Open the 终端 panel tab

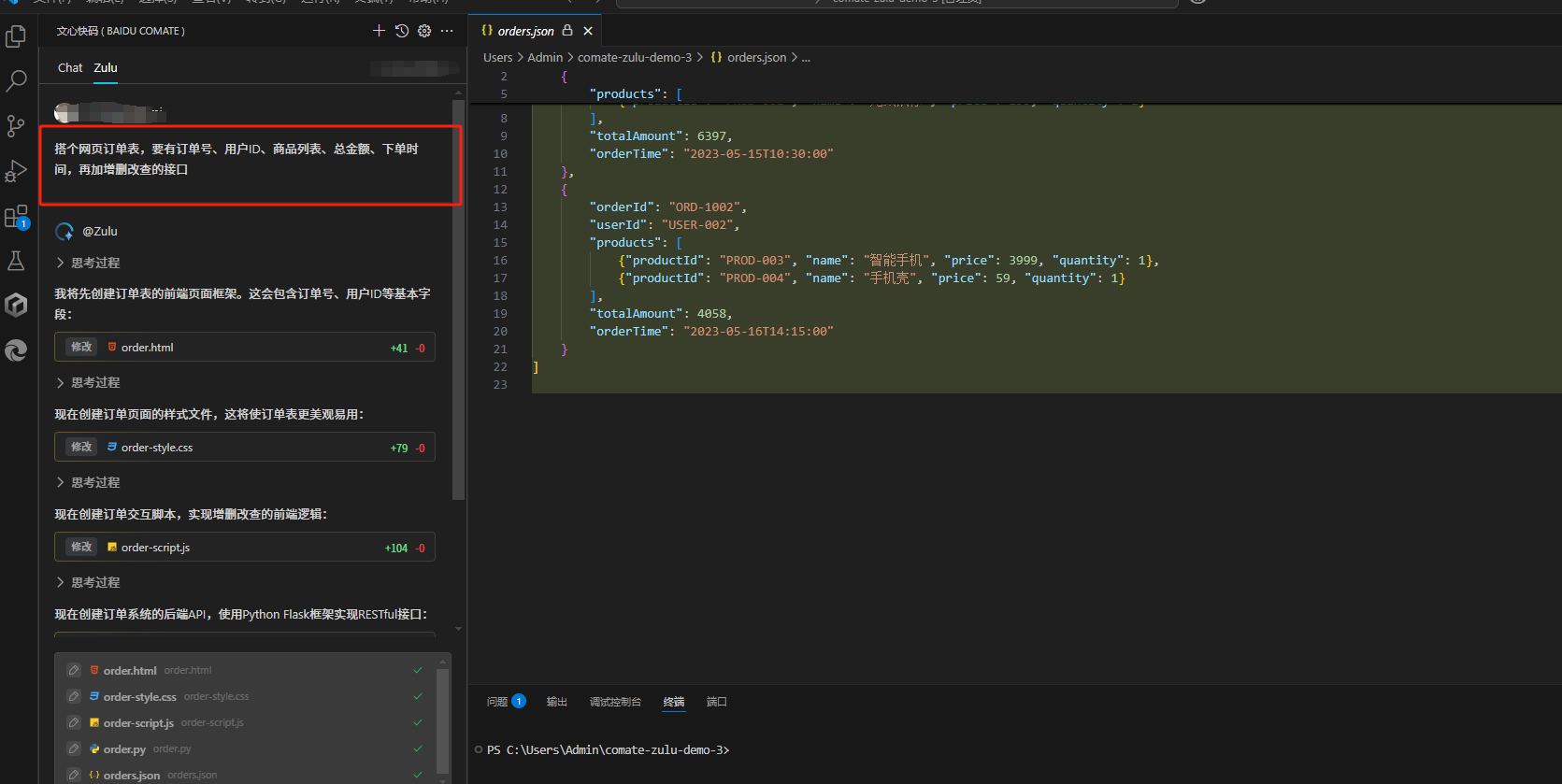pyautogui.click(x=674, y=702)
